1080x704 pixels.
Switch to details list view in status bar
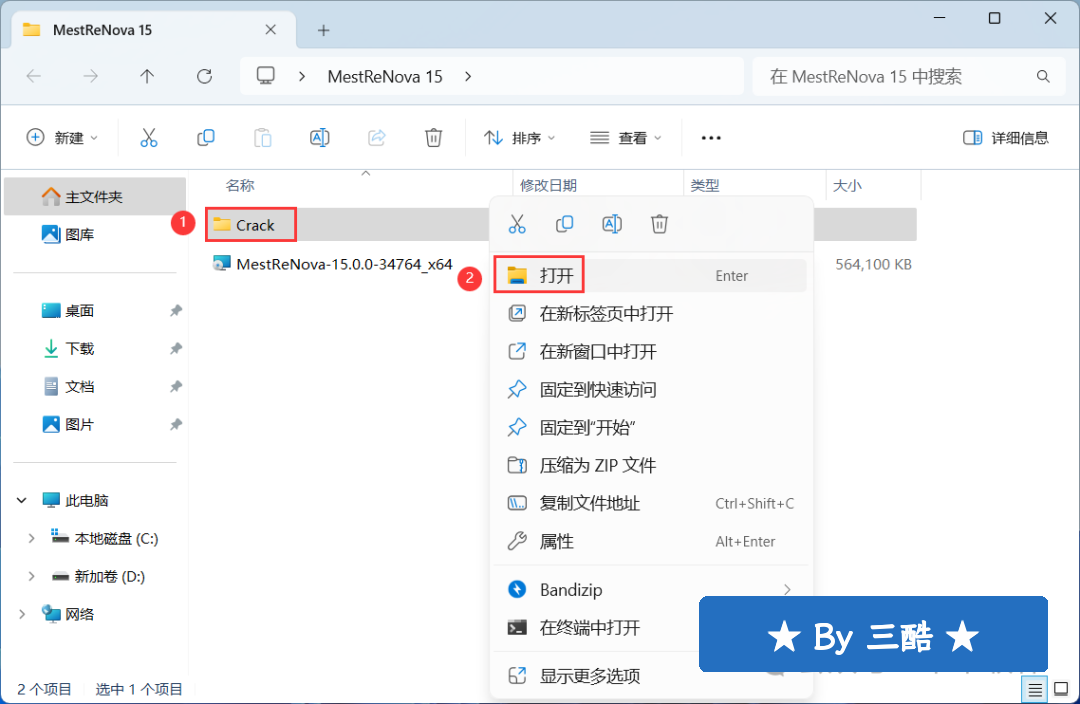[1035, 689]
